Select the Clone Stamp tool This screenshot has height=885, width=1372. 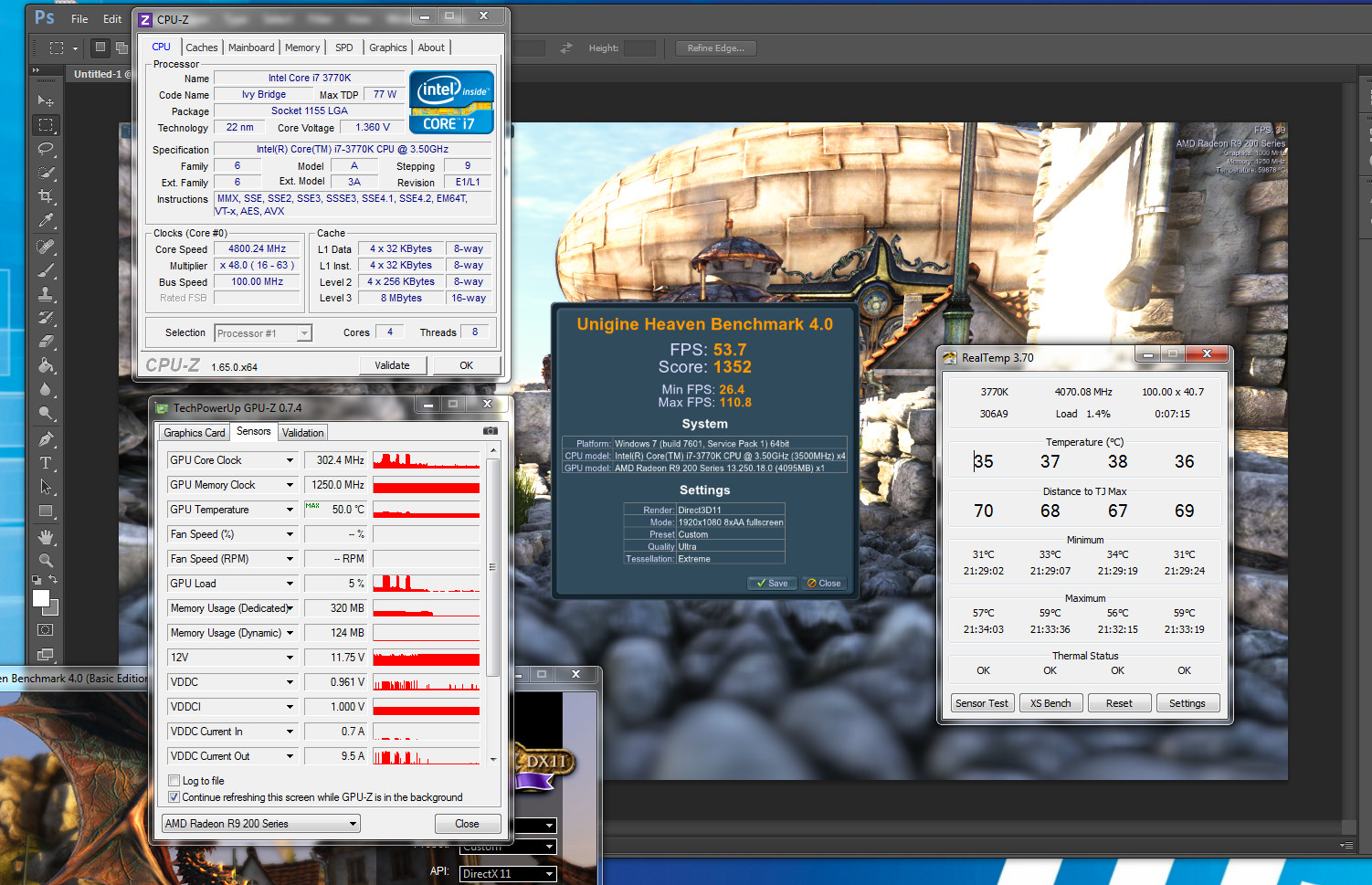coord(46,294)
